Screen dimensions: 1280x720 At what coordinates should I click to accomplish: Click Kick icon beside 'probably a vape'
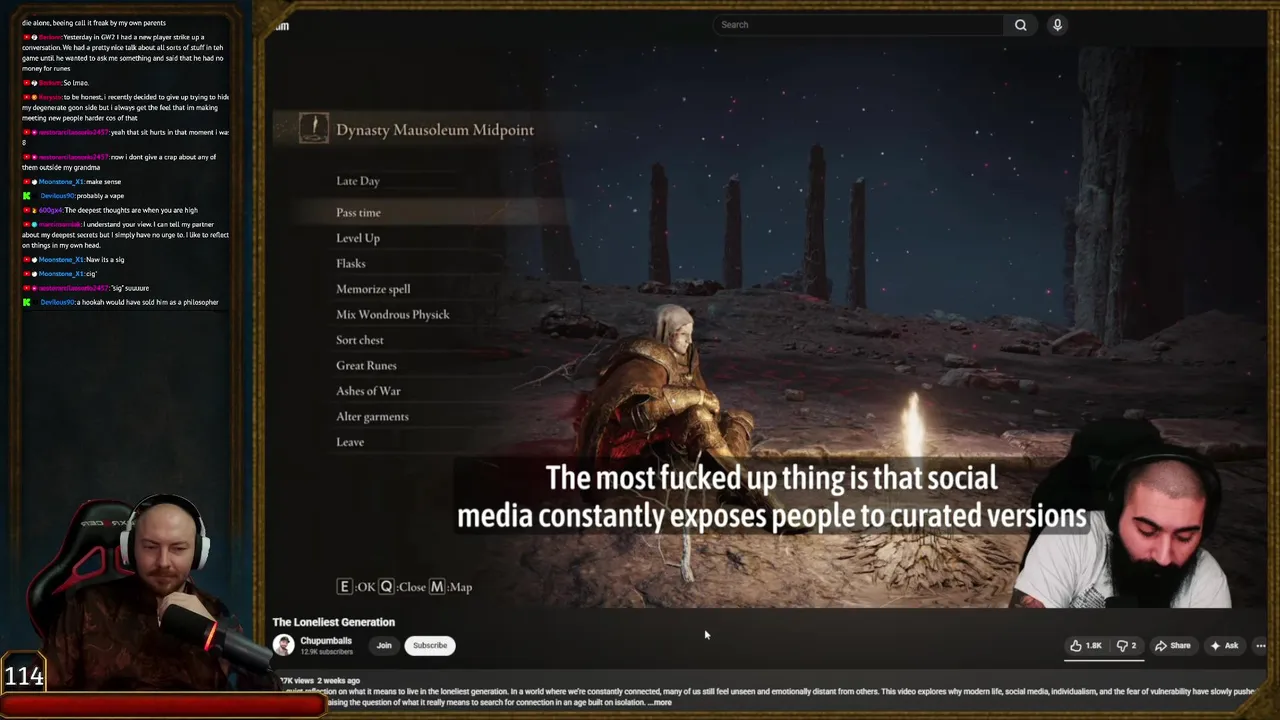pos(27,196)
